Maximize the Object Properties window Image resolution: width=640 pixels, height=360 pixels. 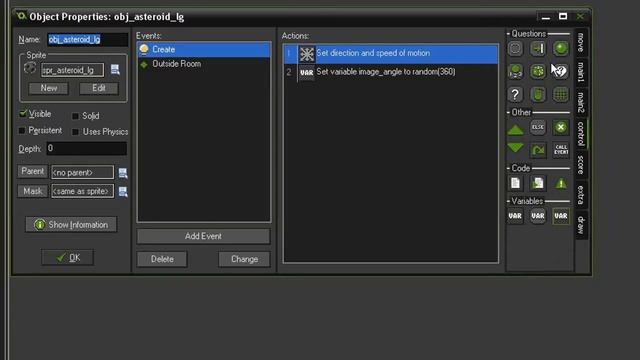(x=563, y=16)
